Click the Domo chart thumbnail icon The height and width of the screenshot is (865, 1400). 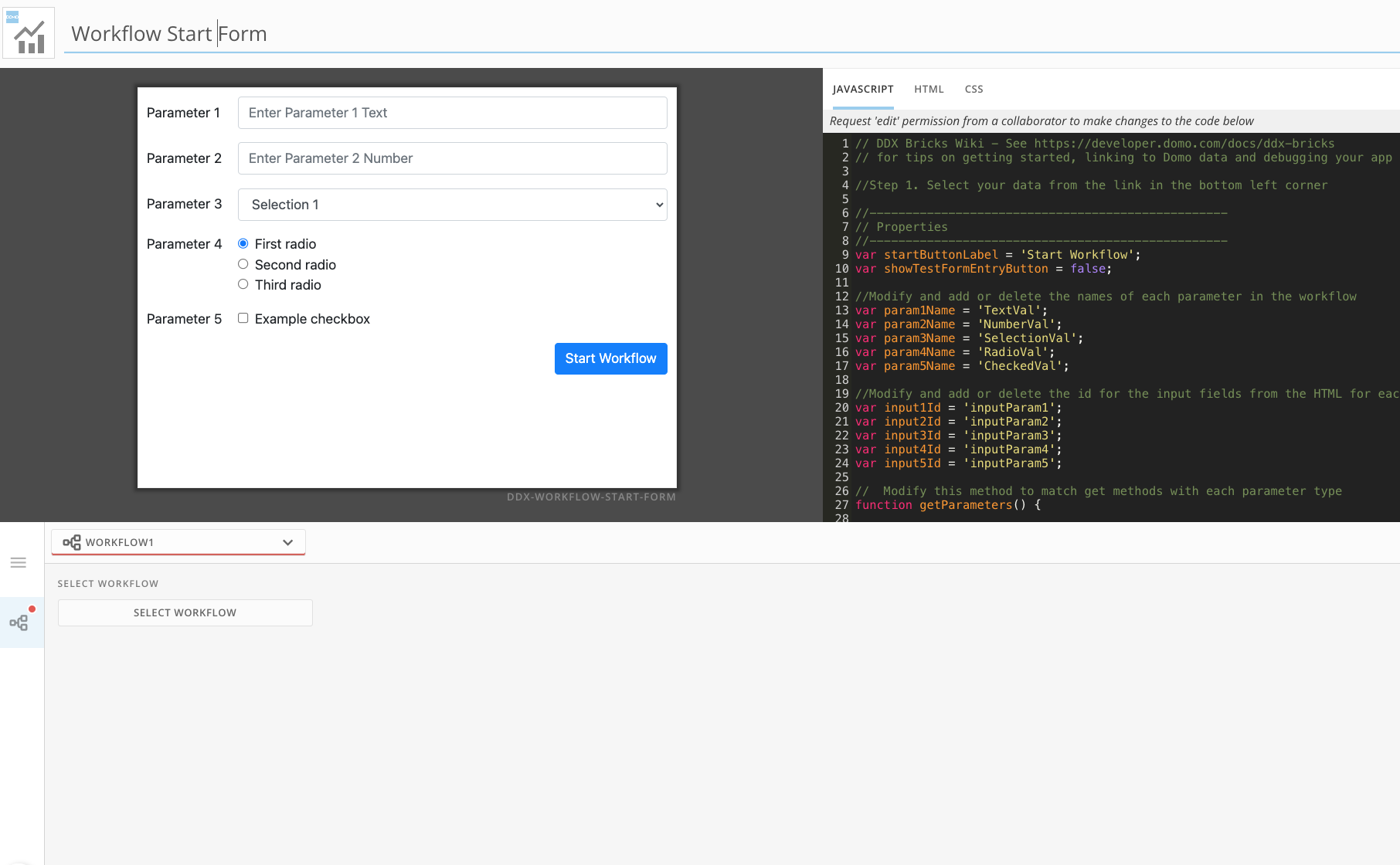[28, 32]
